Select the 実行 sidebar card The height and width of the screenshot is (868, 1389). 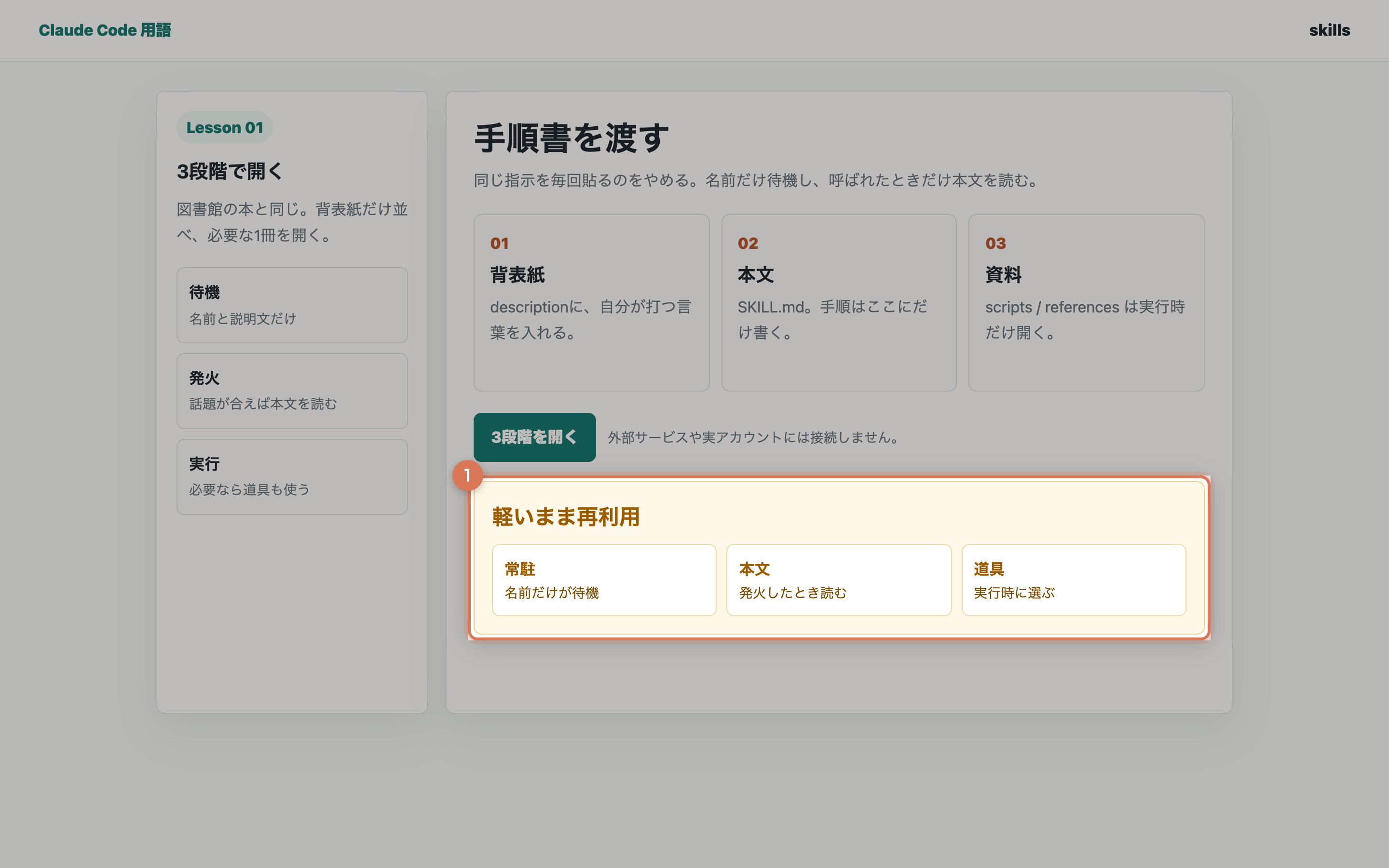(292, 476)
